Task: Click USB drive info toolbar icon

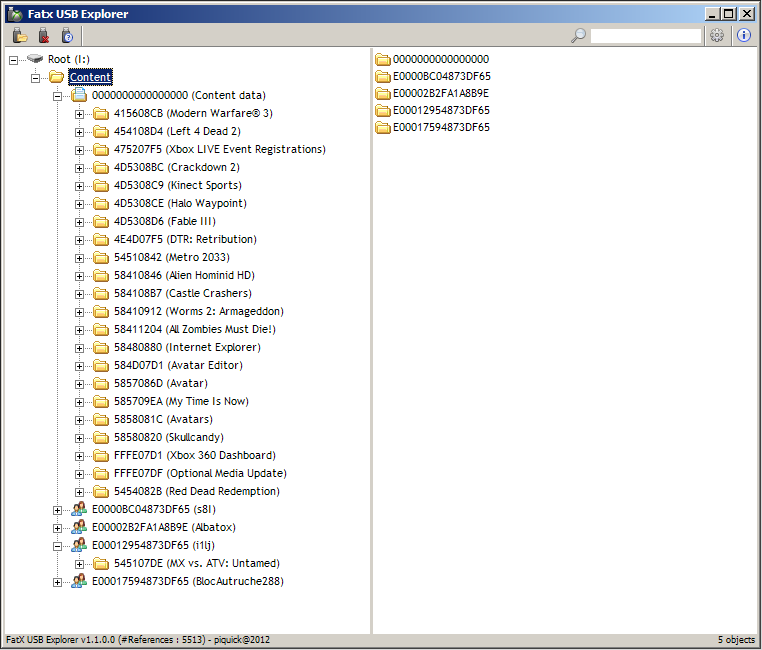Action: 67,35
